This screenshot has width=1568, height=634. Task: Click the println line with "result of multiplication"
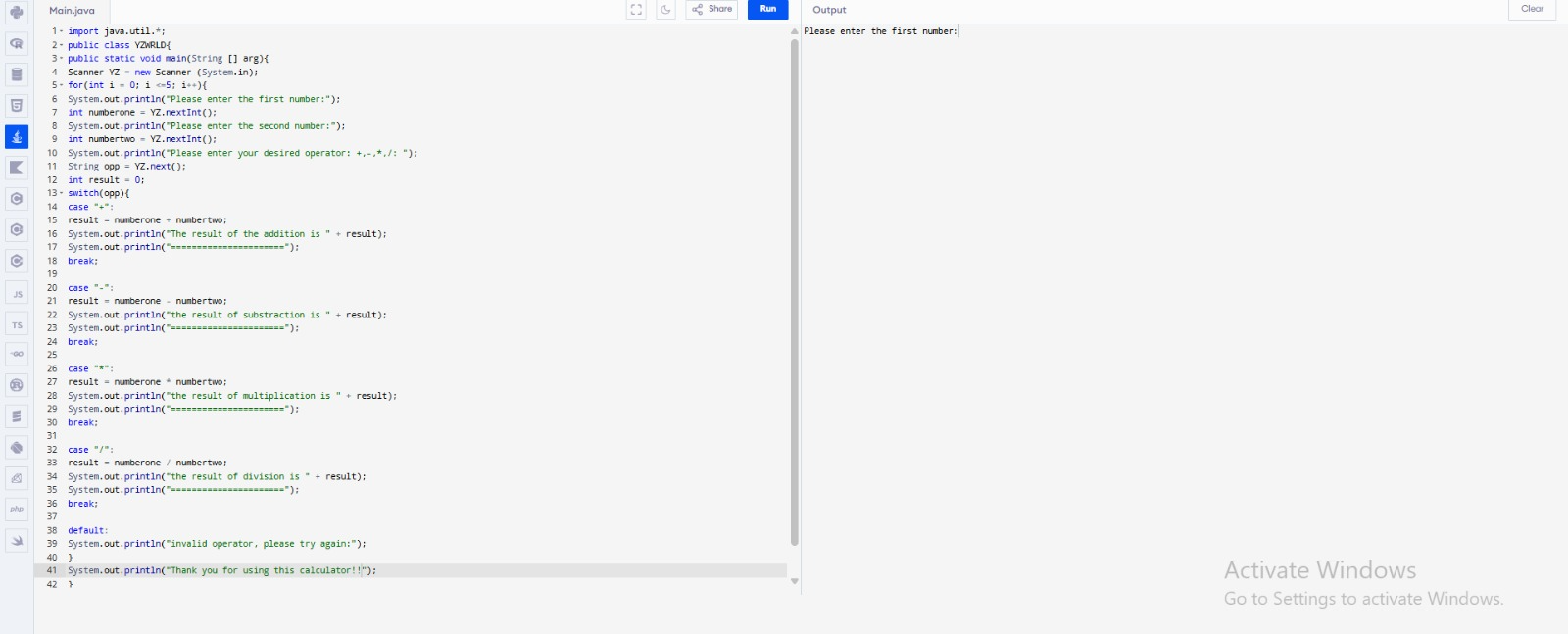(232, 396)
